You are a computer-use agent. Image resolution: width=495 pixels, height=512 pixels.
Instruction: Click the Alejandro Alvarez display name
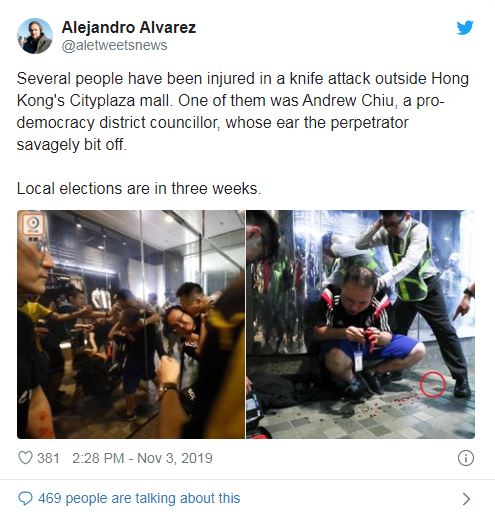pos(129,27)
